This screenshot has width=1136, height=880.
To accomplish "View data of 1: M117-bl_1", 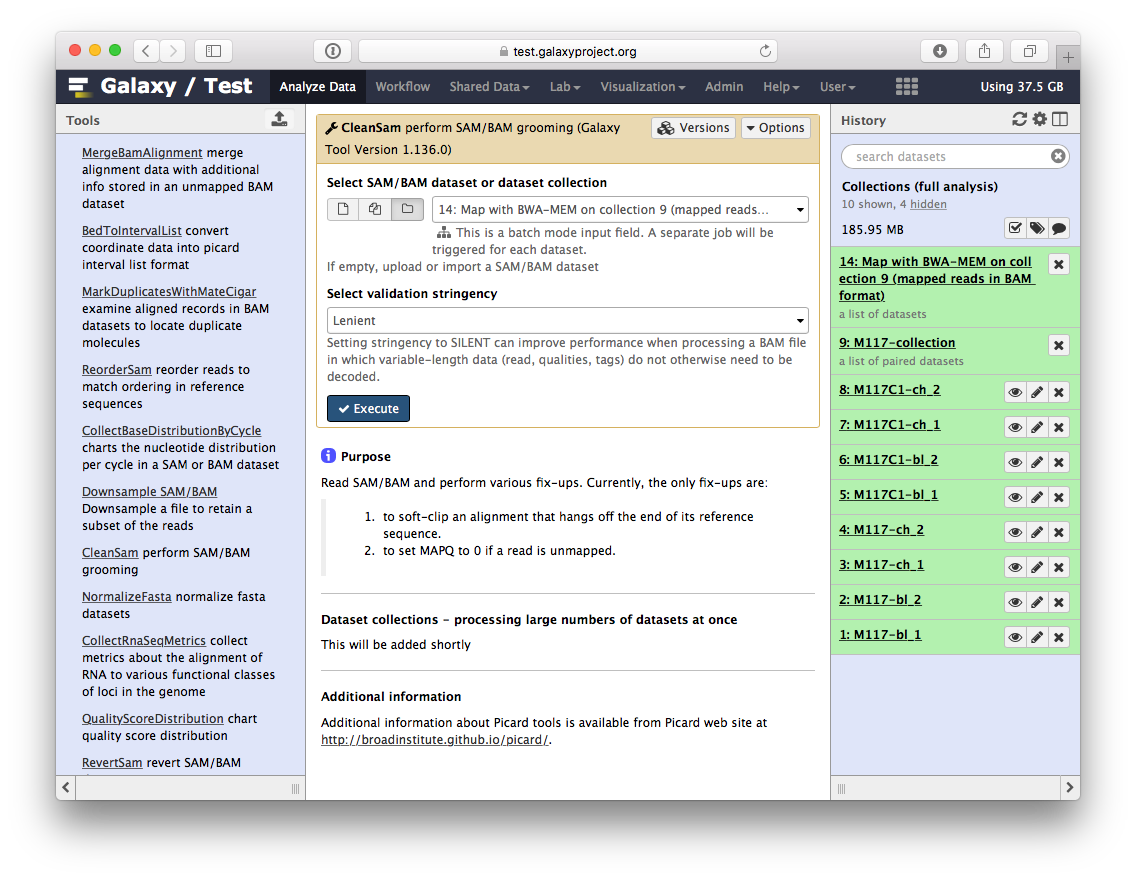I will (x=1015, y=637).
